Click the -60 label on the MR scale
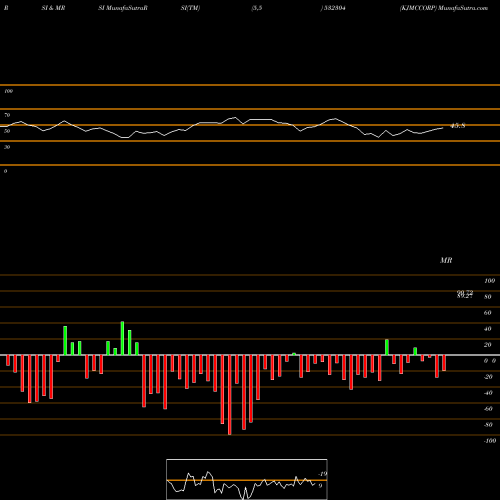 [x=488, y=409]
